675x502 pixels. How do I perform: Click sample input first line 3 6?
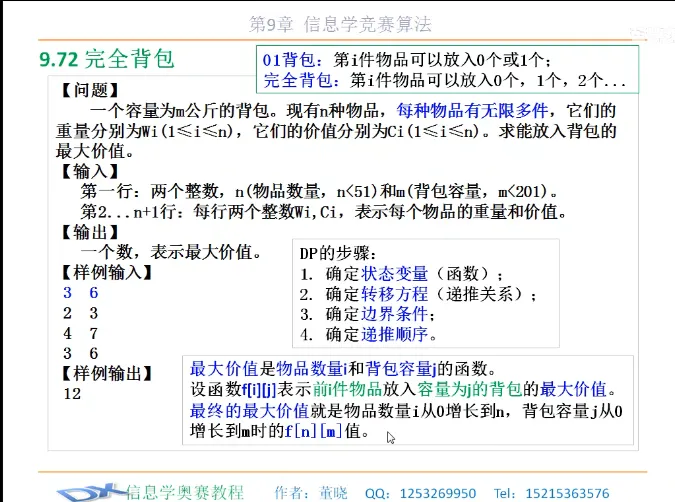(x=80, y=293)
